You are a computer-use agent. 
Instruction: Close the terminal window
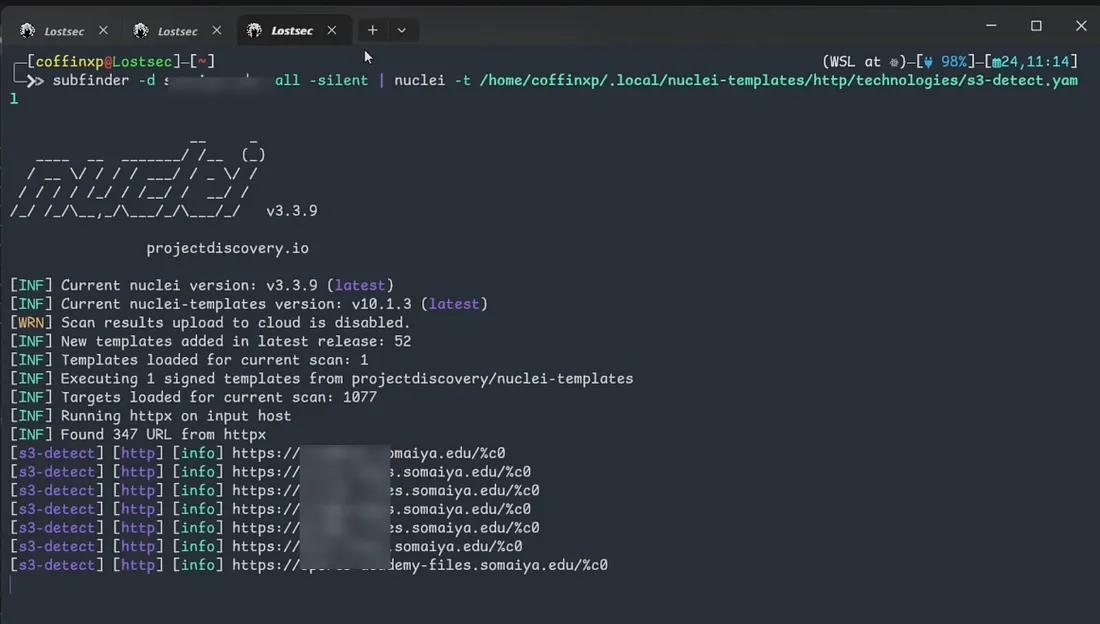1081,26
